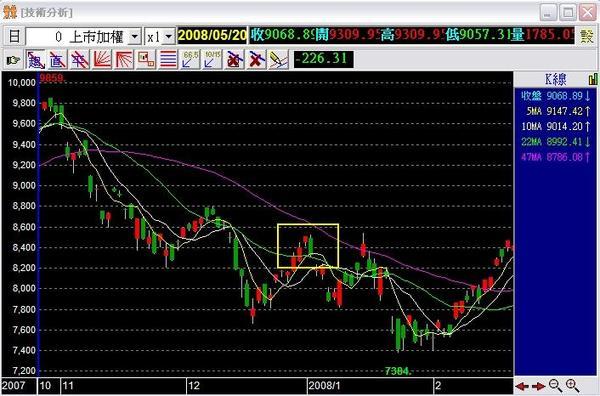Pick the 平 parallel line tool

click(80, 60)
